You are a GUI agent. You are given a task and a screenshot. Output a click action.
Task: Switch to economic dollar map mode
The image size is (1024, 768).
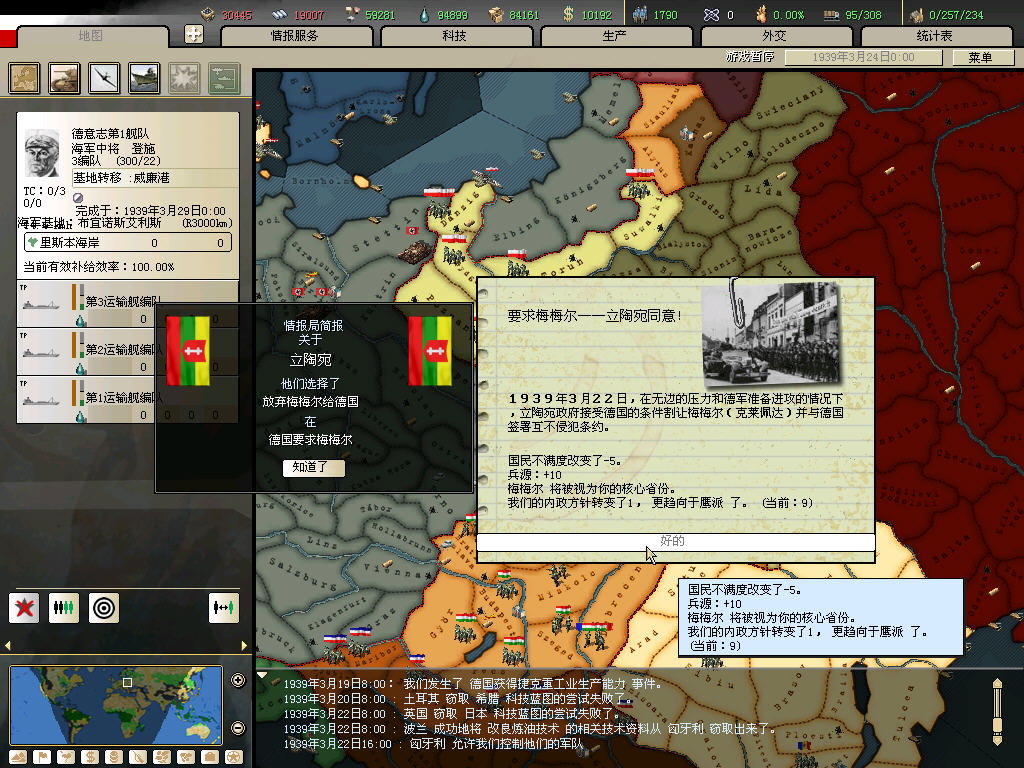coord(90,757)
